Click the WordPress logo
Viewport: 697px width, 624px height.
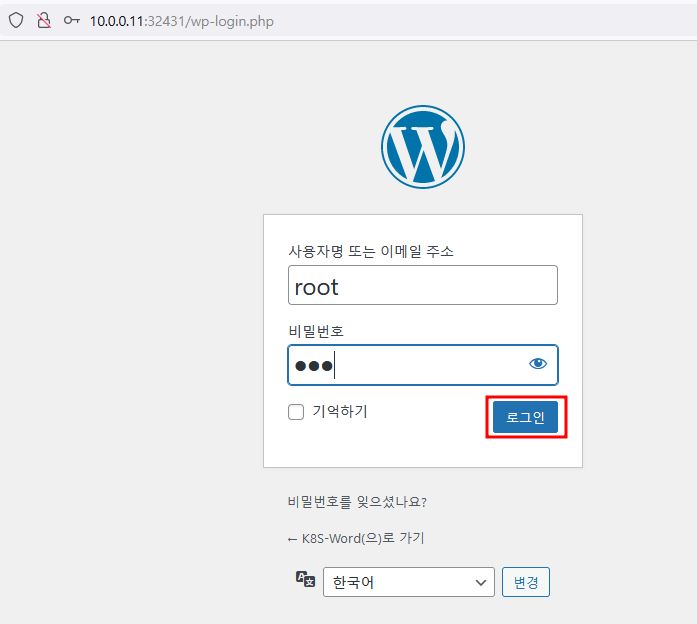pos(423,147)
